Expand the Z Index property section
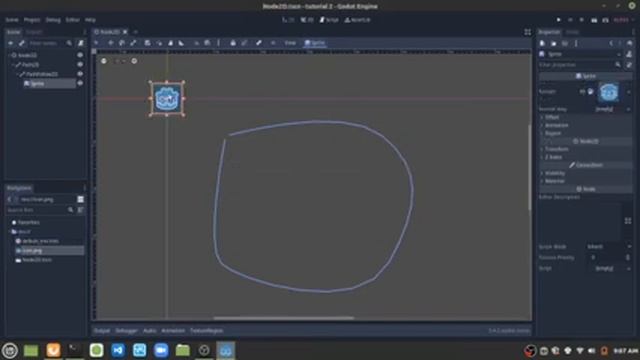640x360 pixels. pyautogui.click(x=585, y=157)
